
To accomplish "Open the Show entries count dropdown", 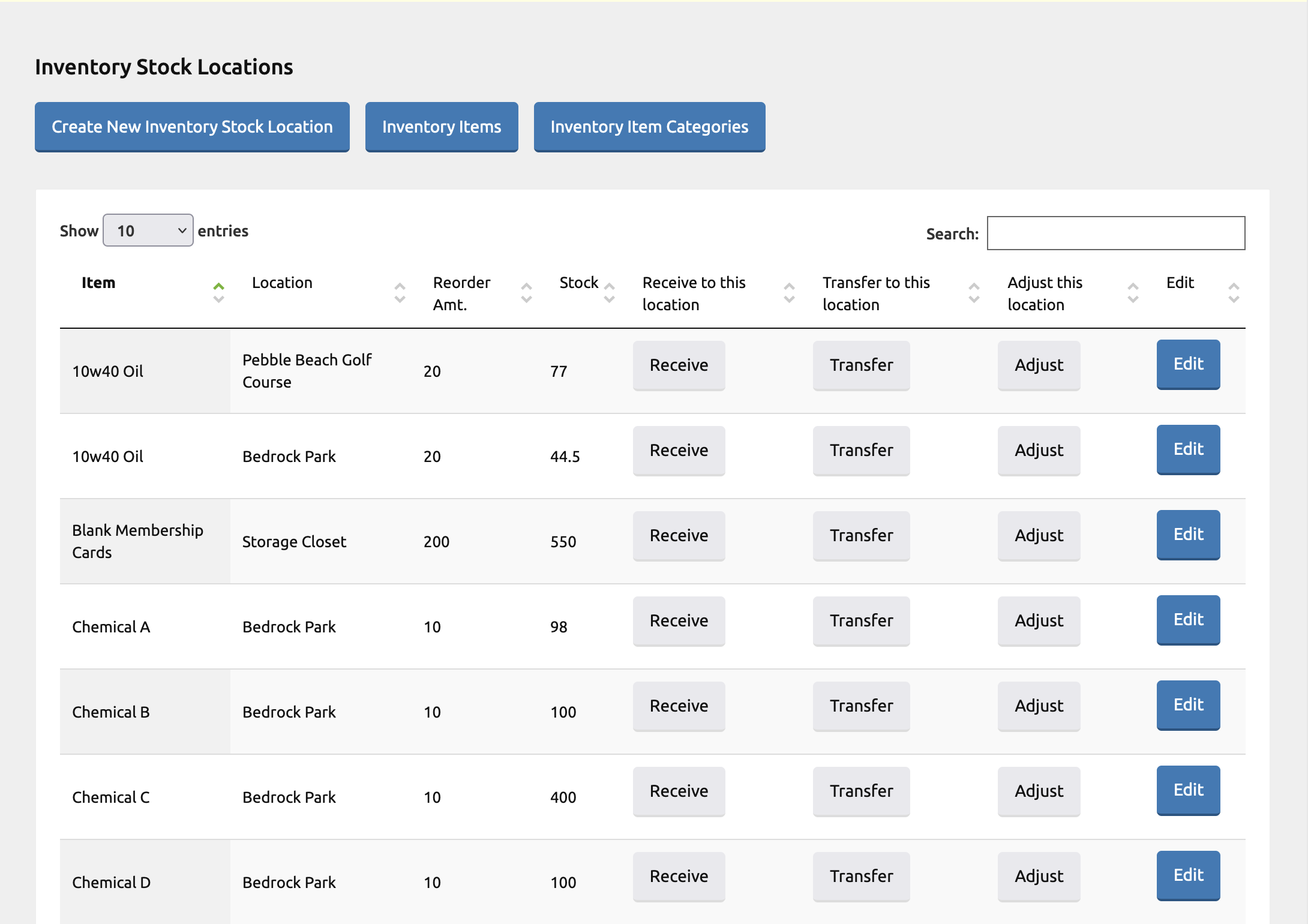I will click(148, 230).
